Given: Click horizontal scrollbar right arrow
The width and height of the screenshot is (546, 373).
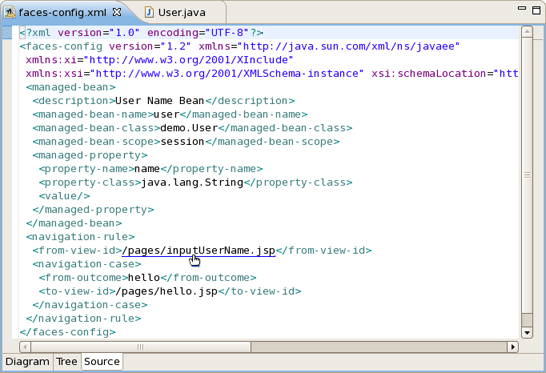Looking at the screenshot, I should click(513, 347).
